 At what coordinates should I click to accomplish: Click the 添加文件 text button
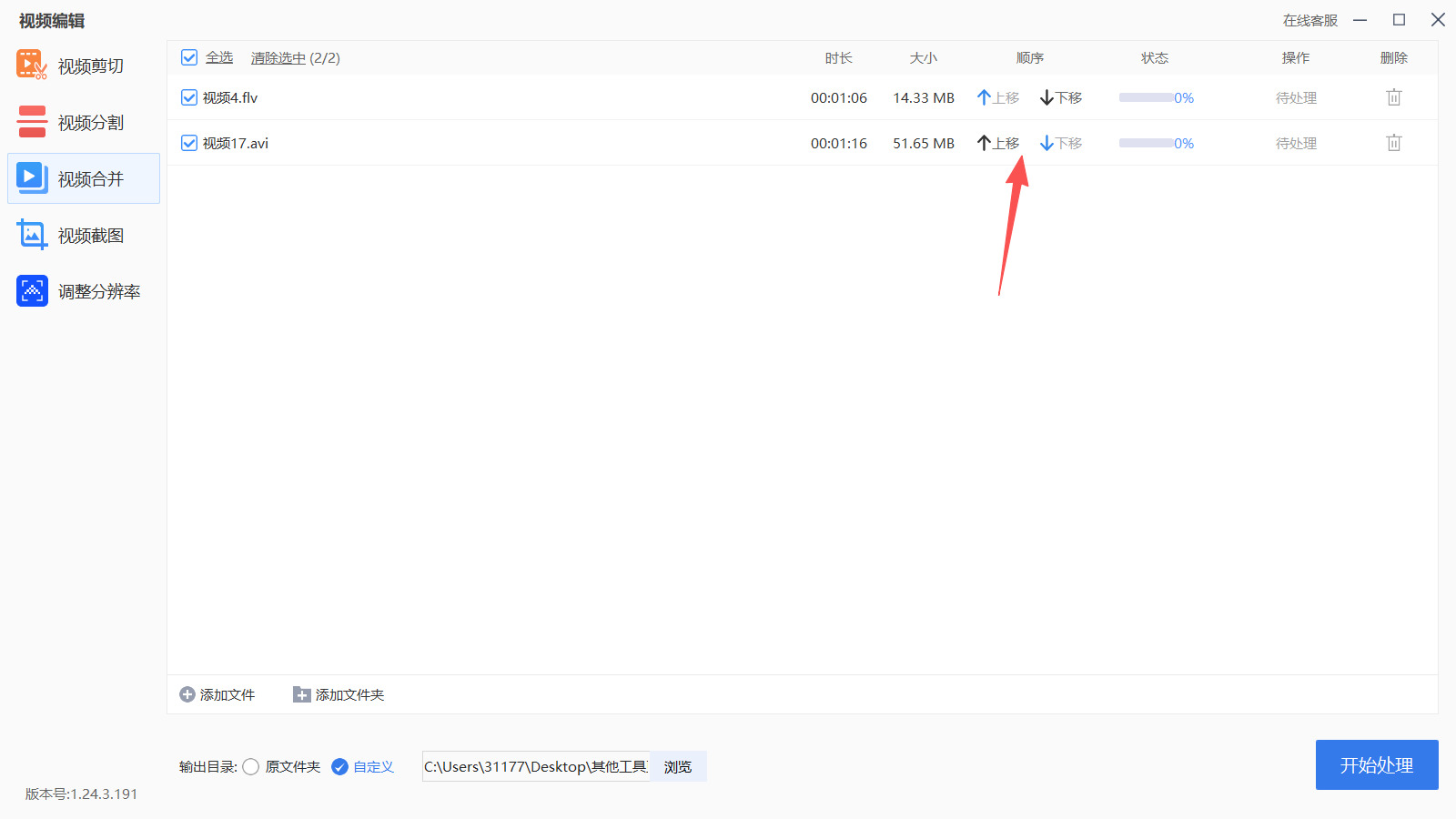click(227, 694)
